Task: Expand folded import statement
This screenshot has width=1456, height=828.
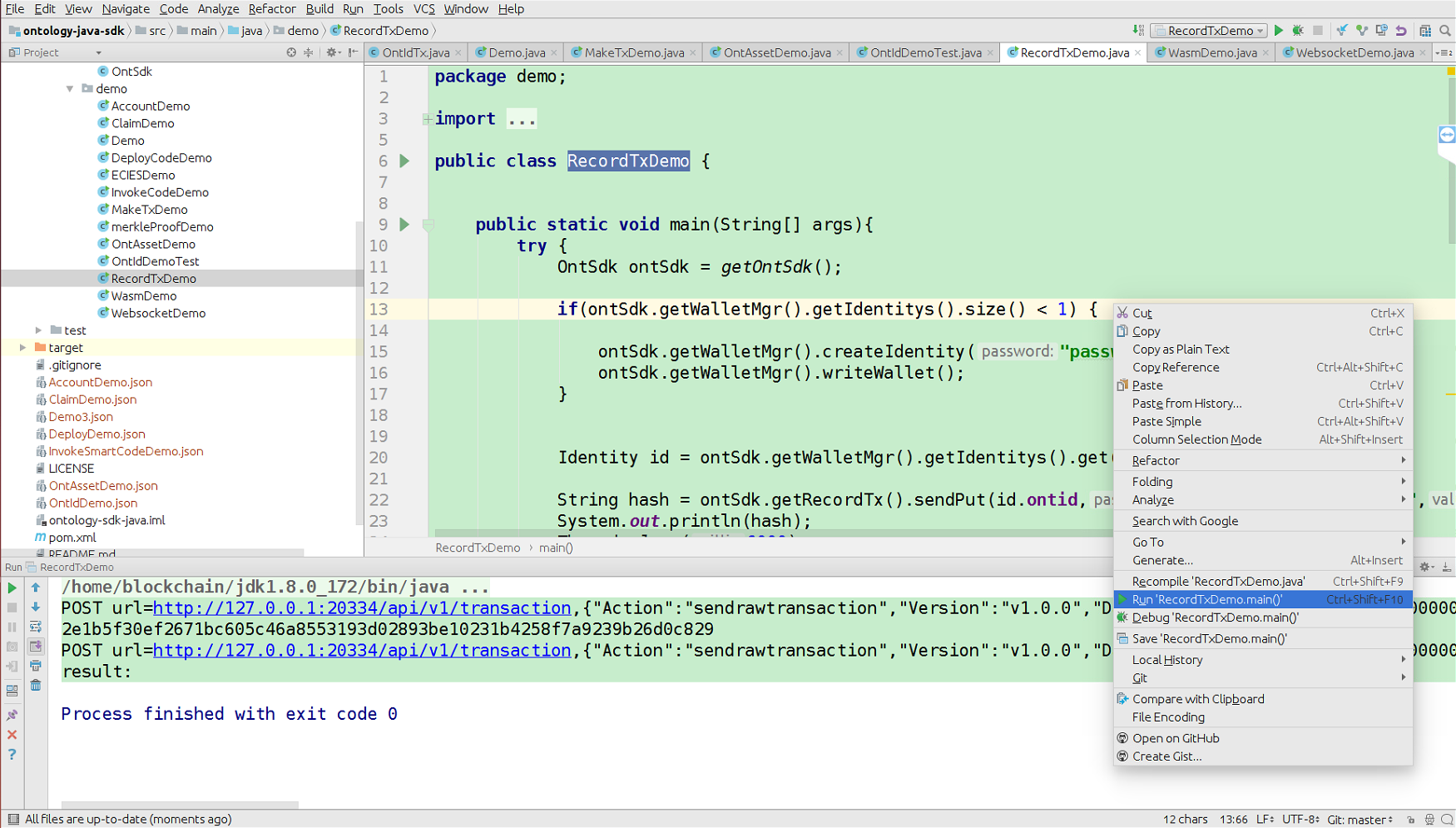Action: coord(427,119)
